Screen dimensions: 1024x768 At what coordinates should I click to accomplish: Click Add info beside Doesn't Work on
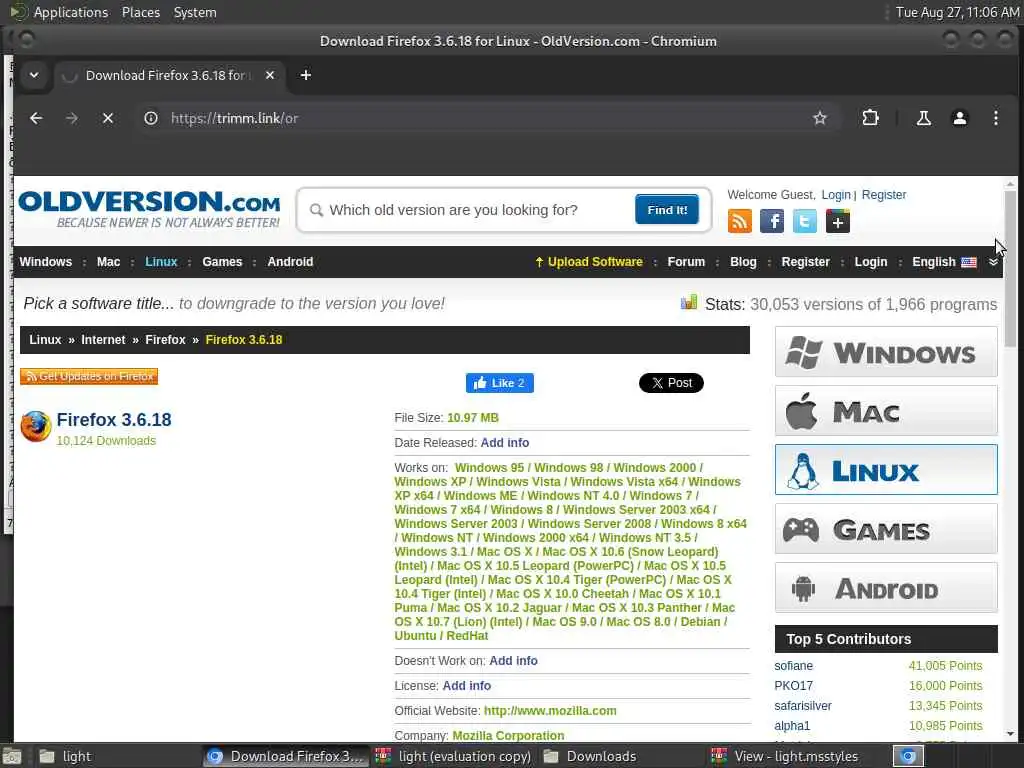pyautogui.click(x=513, y=661)
